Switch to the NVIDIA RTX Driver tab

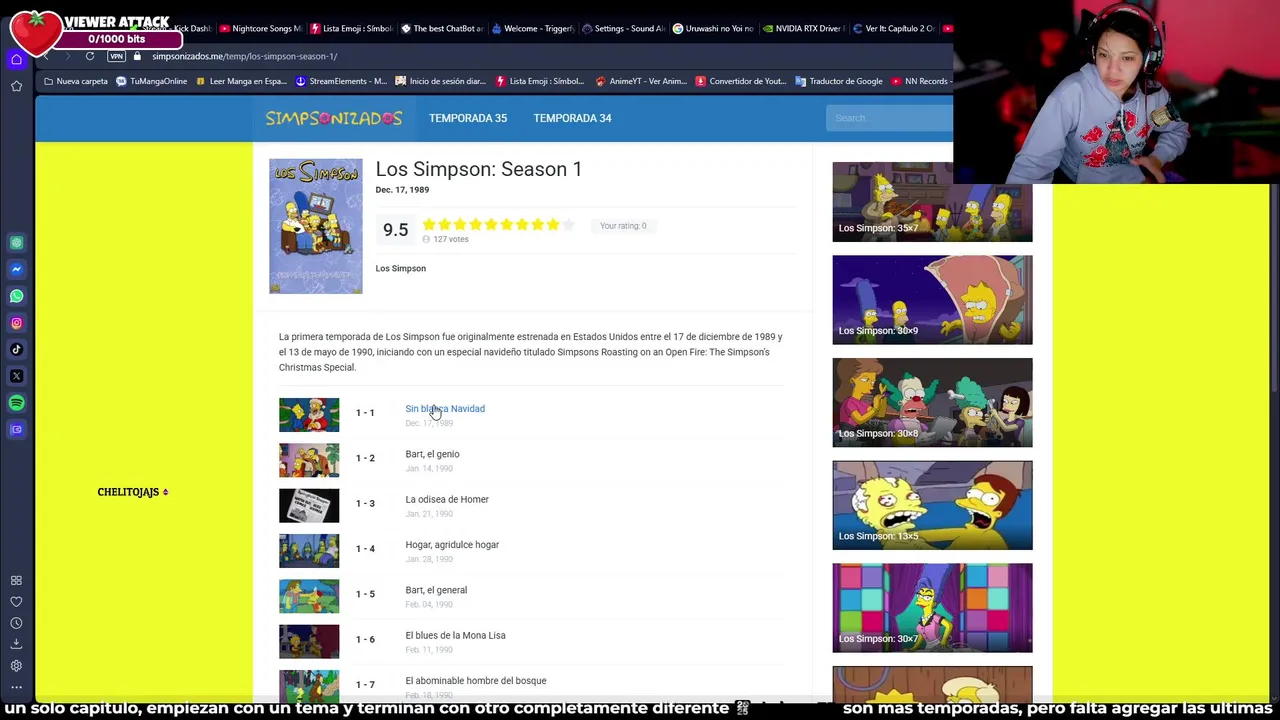pos(804,28)
